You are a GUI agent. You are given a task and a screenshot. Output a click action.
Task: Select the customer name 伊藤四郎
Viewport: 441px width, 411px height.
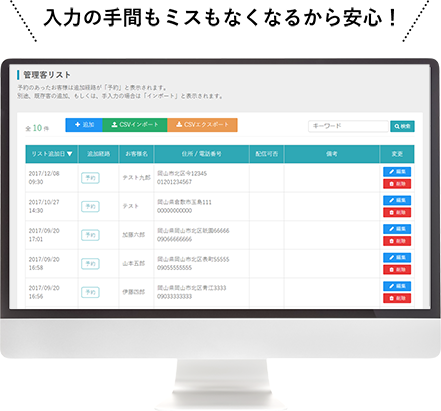(133, 292)
